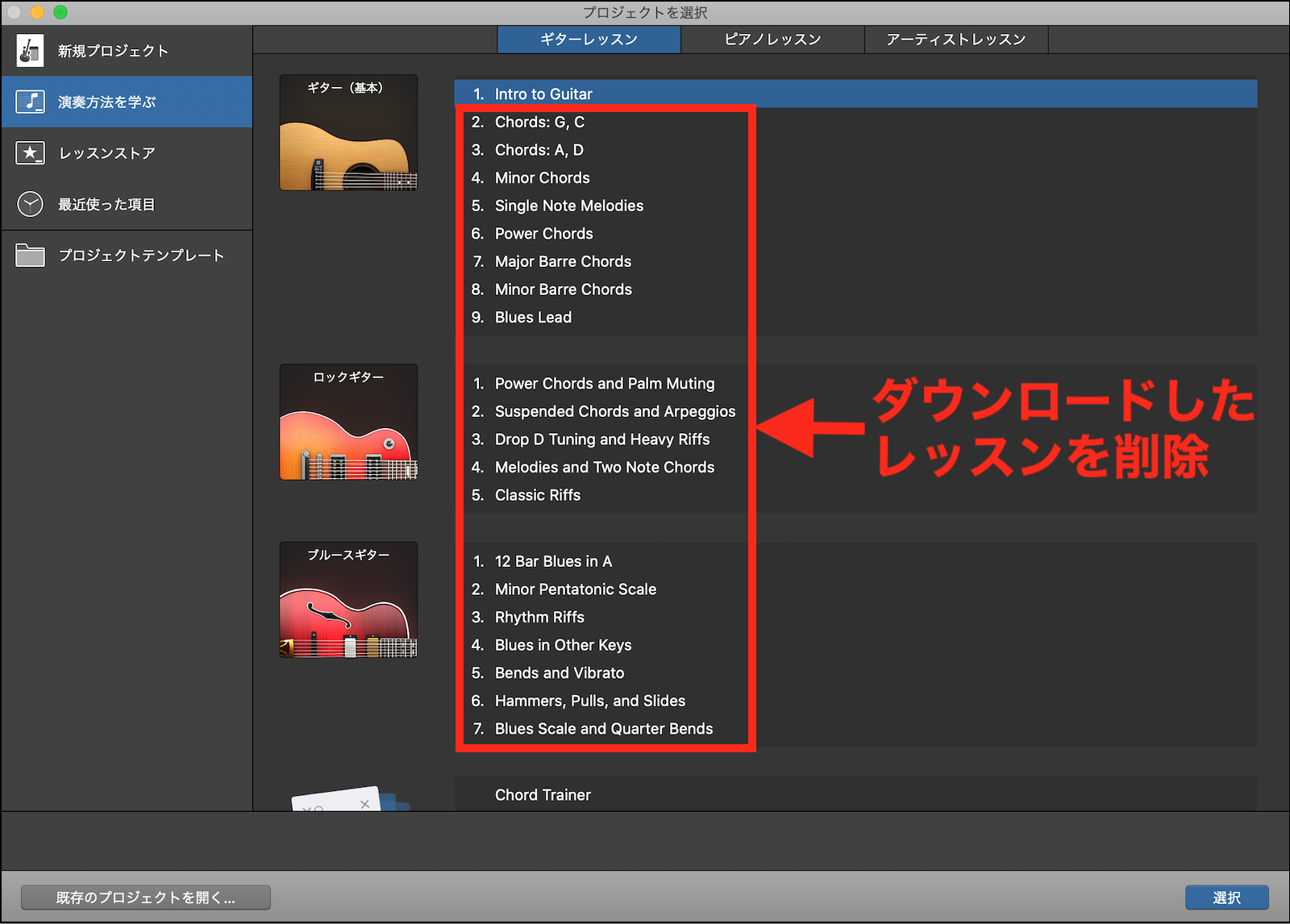
Task: Pick the Power Chords and Palm Muting lesson
Action: [604, 384]
